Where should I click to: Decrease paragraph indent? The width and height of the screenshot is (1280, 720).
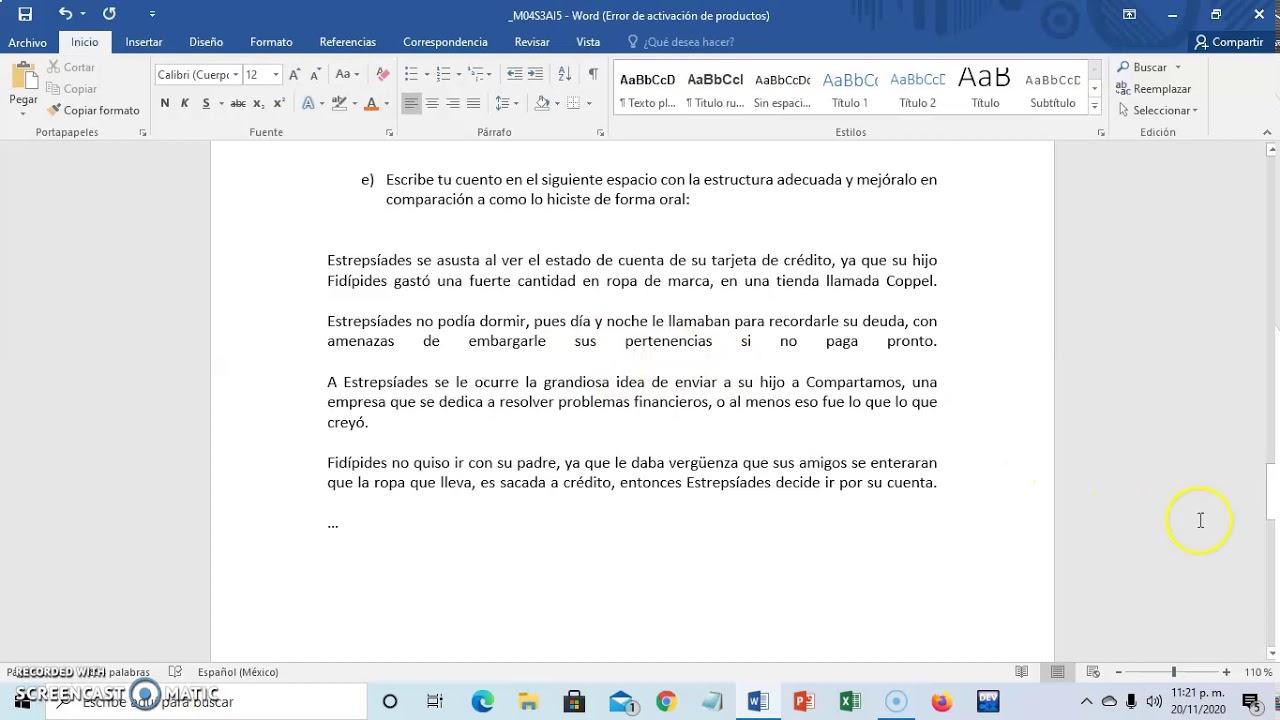514,75
